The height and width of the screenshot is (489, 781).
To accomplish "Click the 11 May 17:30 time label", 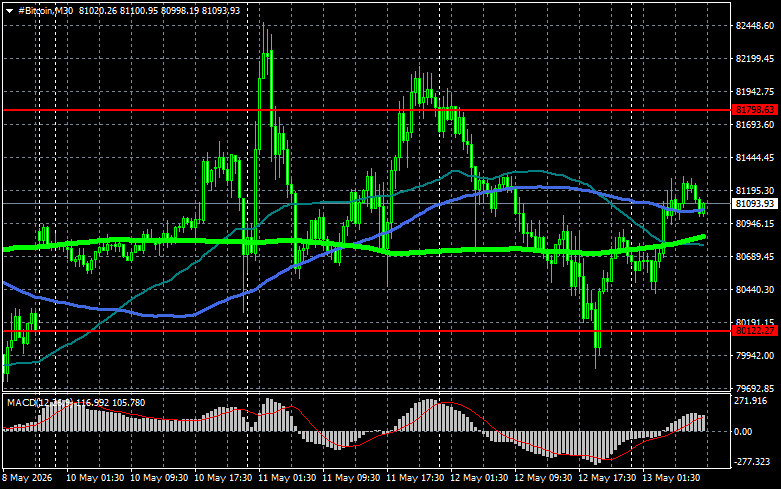I will pyautogui.click(x=415, y=478).
